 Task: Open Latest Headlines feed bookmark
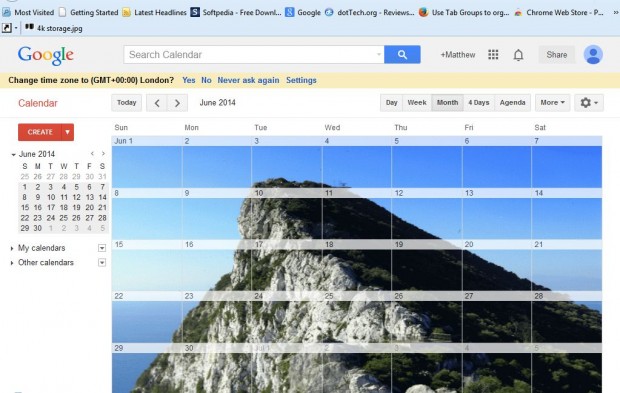coord(155,12)
